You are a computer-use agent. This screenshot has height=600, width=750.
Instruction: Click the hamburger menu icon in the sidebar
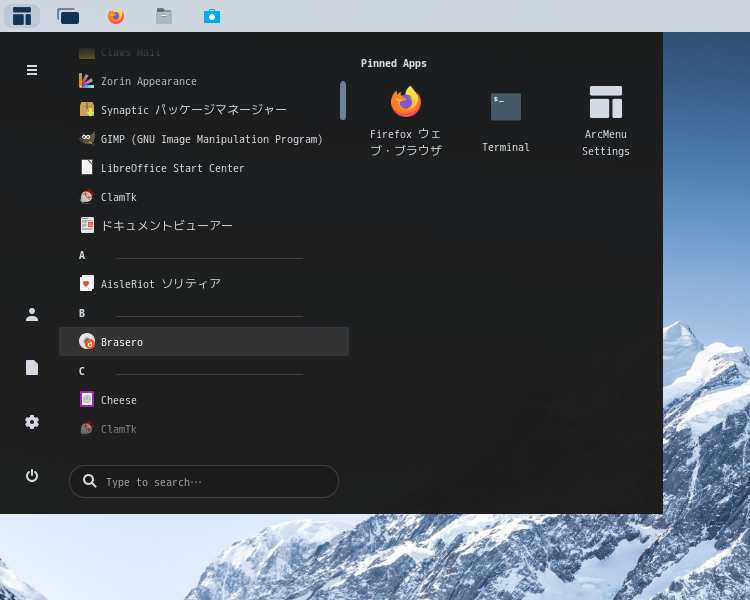point(32,70)
